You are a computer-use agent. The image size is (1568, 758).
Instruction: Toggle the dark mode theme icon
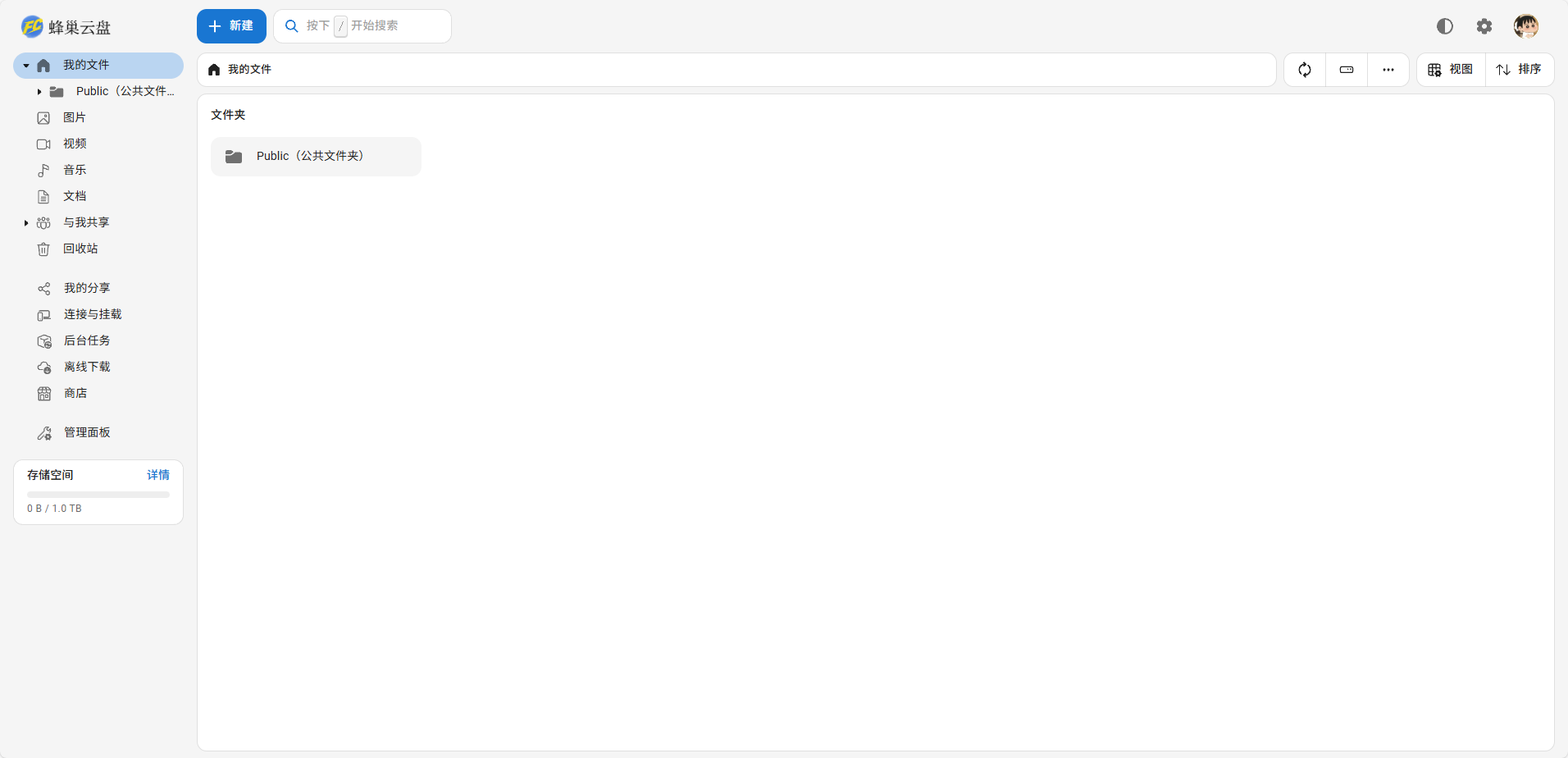pos(1445,26)
